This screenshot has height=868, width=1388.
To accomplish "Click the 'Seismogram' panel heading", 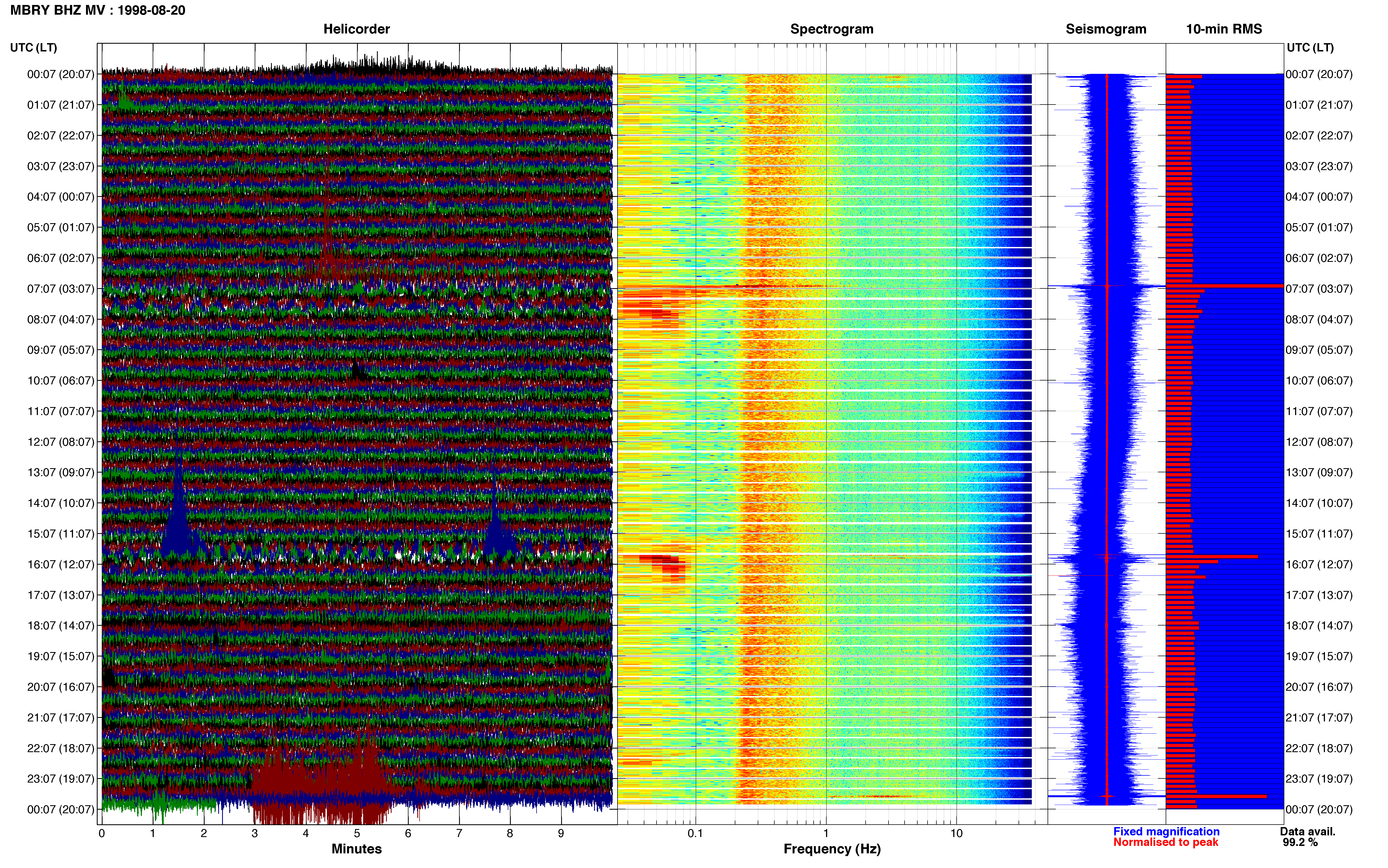I will point(1106,29).
